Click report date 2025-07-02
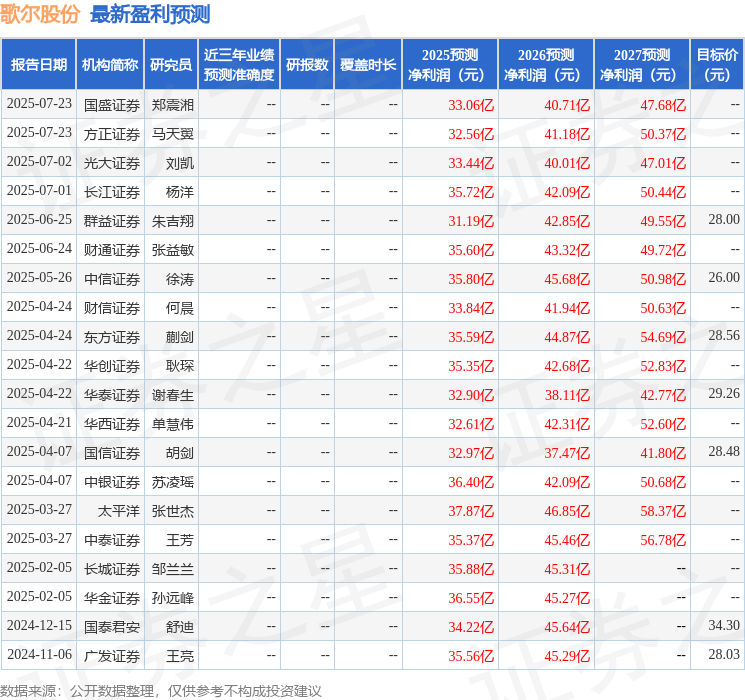Image resolution: width=745 pixels, height=700 pixels. pyautogui.click(x=39, y=161)
